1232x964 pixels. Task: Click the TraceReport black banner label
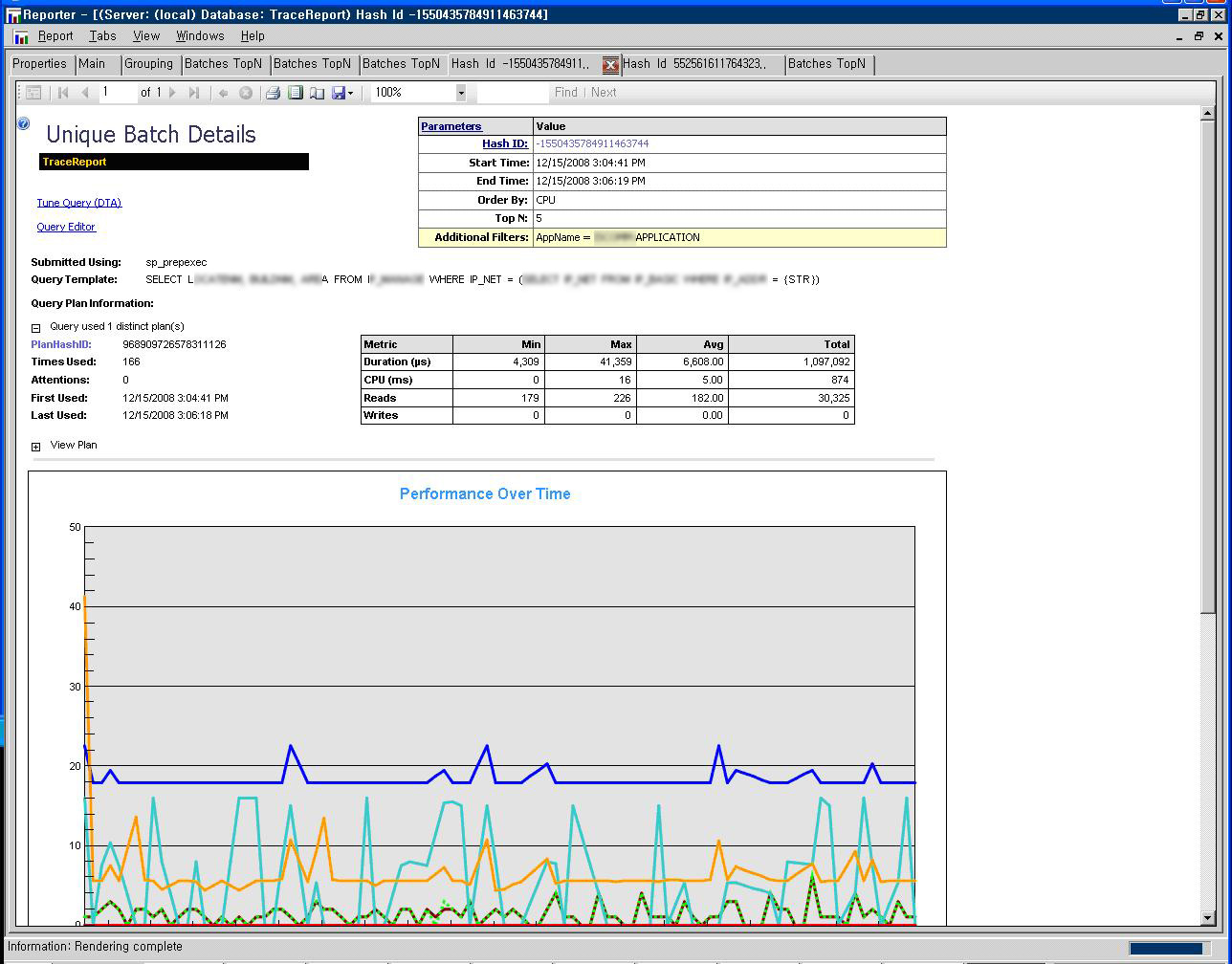(x=174, y=162)
